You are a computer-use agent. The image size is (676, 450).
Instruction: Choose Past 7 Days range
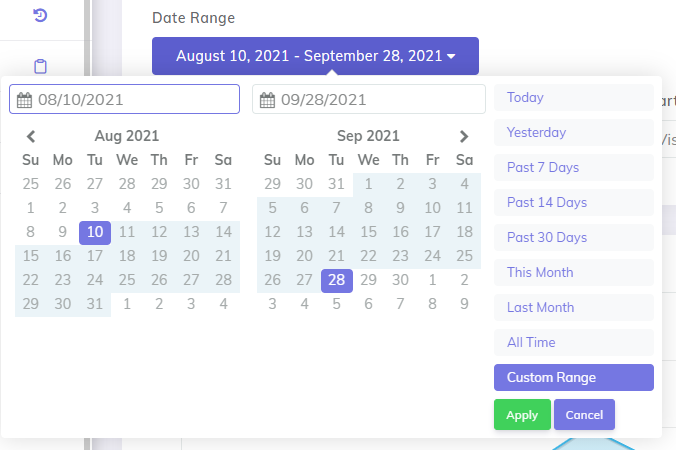pyautogui.click(x=574, y=167)
